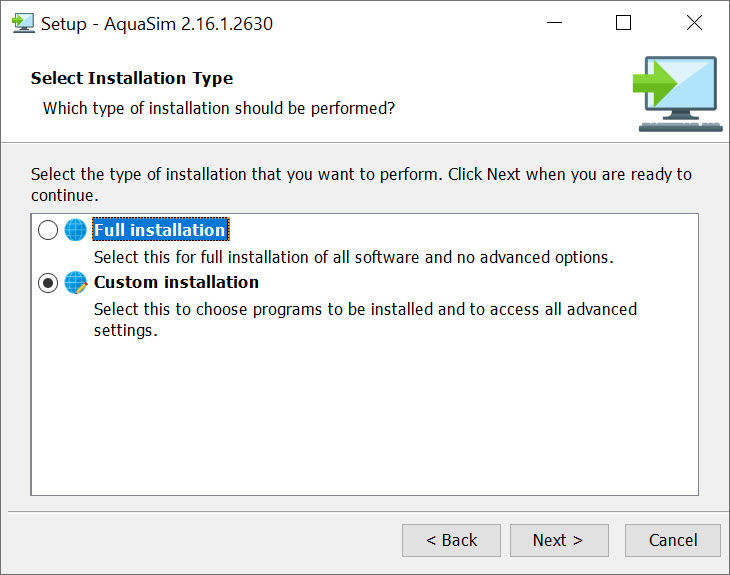
Task: Select the Custom installation radio button
Action: click(x=48, y=283)
